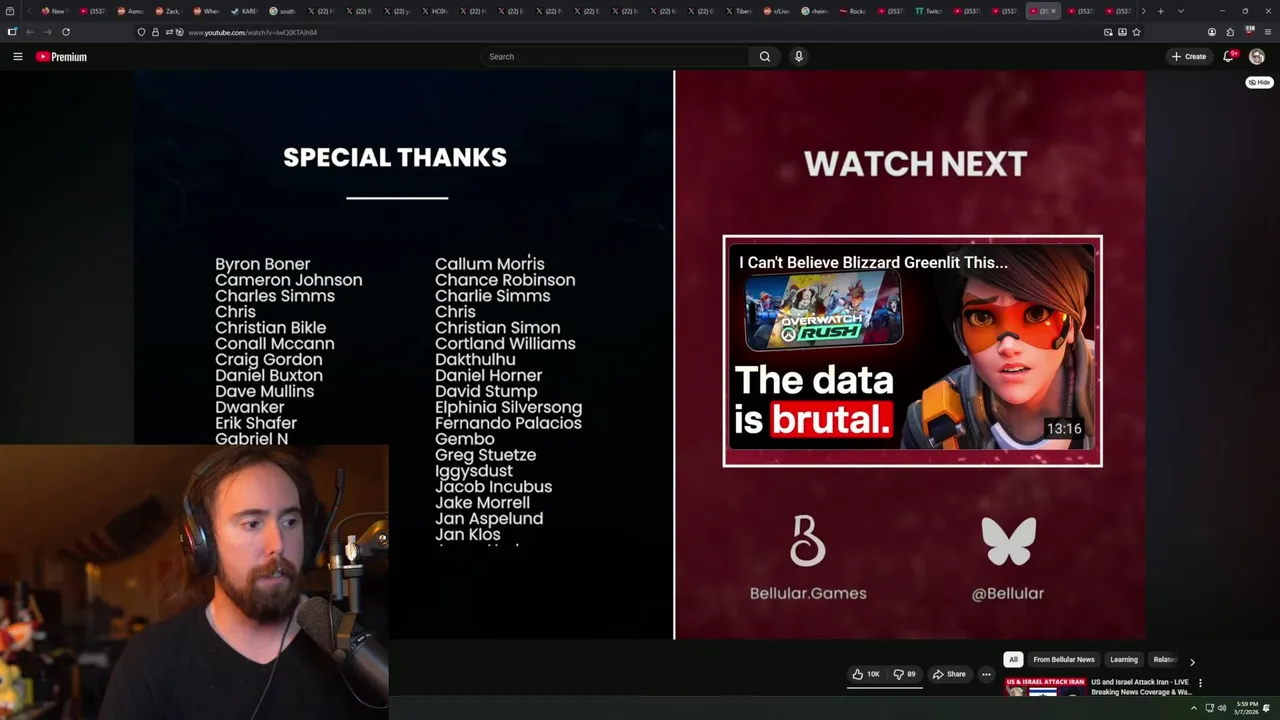Go forward with the browser forward arrow

48,32
